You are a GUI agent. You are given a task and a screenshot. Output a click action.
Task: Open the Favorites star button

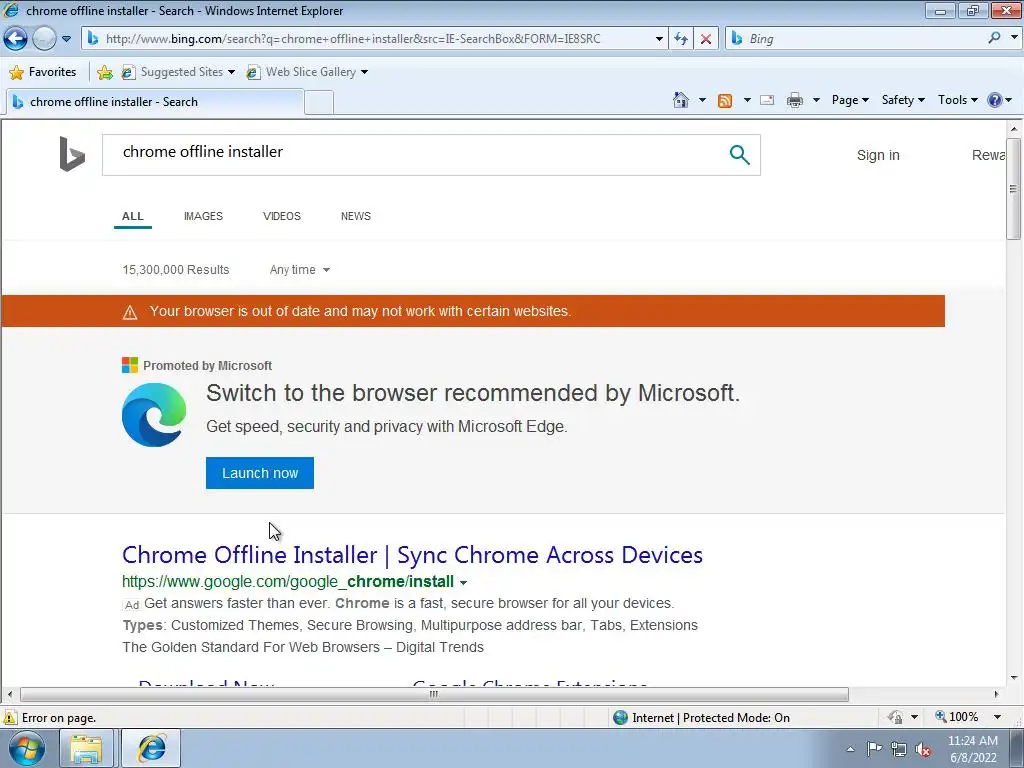click(x=43, y=72)
